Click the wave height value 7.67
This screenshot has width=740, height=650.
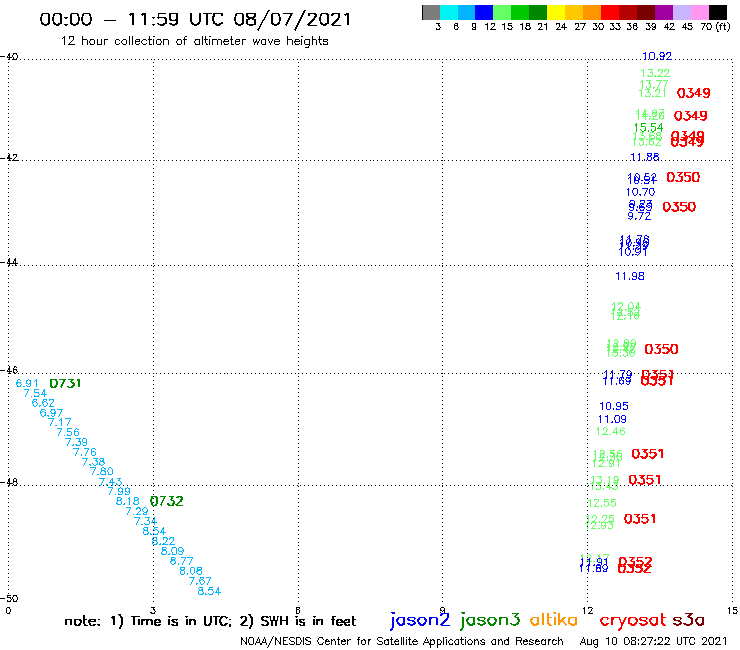[x=200, y=581]
